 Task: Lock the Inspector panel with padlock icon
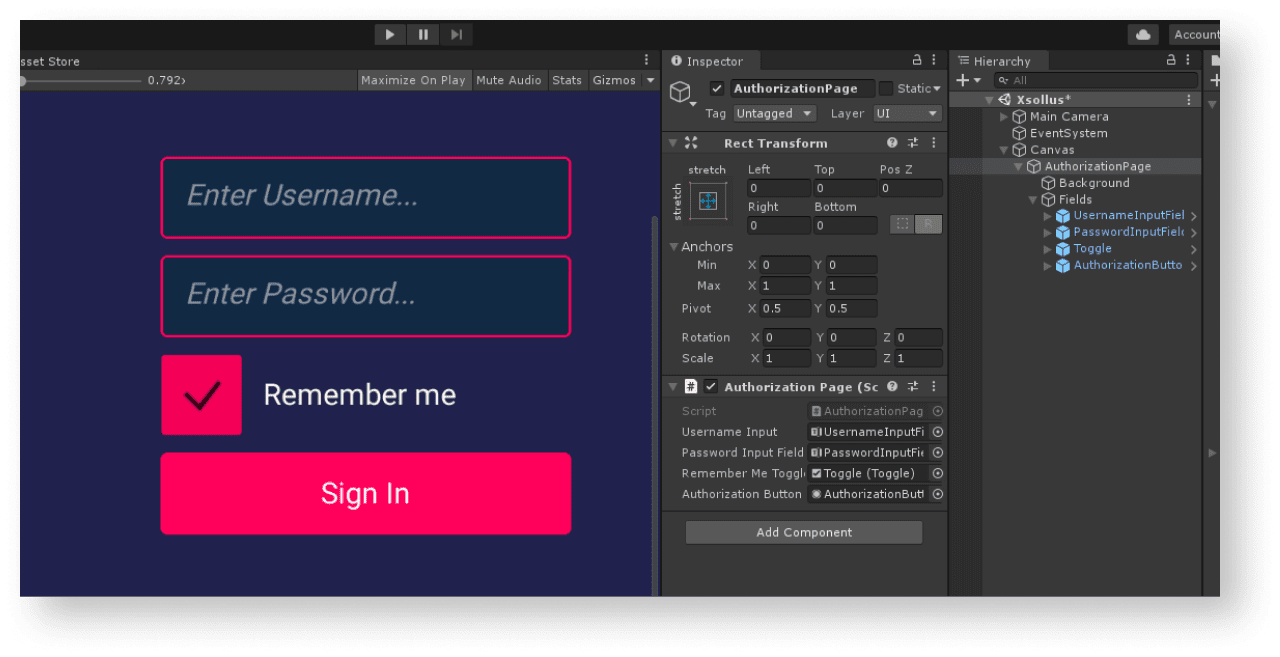917,61
